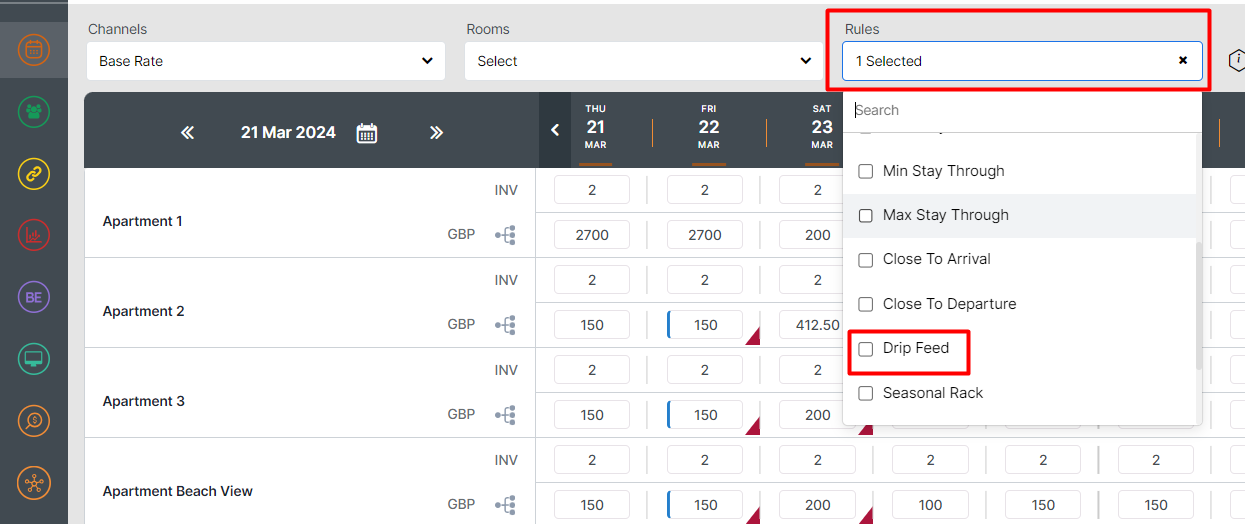Select the Seasonal Rack rule option

tap(932, 393)
